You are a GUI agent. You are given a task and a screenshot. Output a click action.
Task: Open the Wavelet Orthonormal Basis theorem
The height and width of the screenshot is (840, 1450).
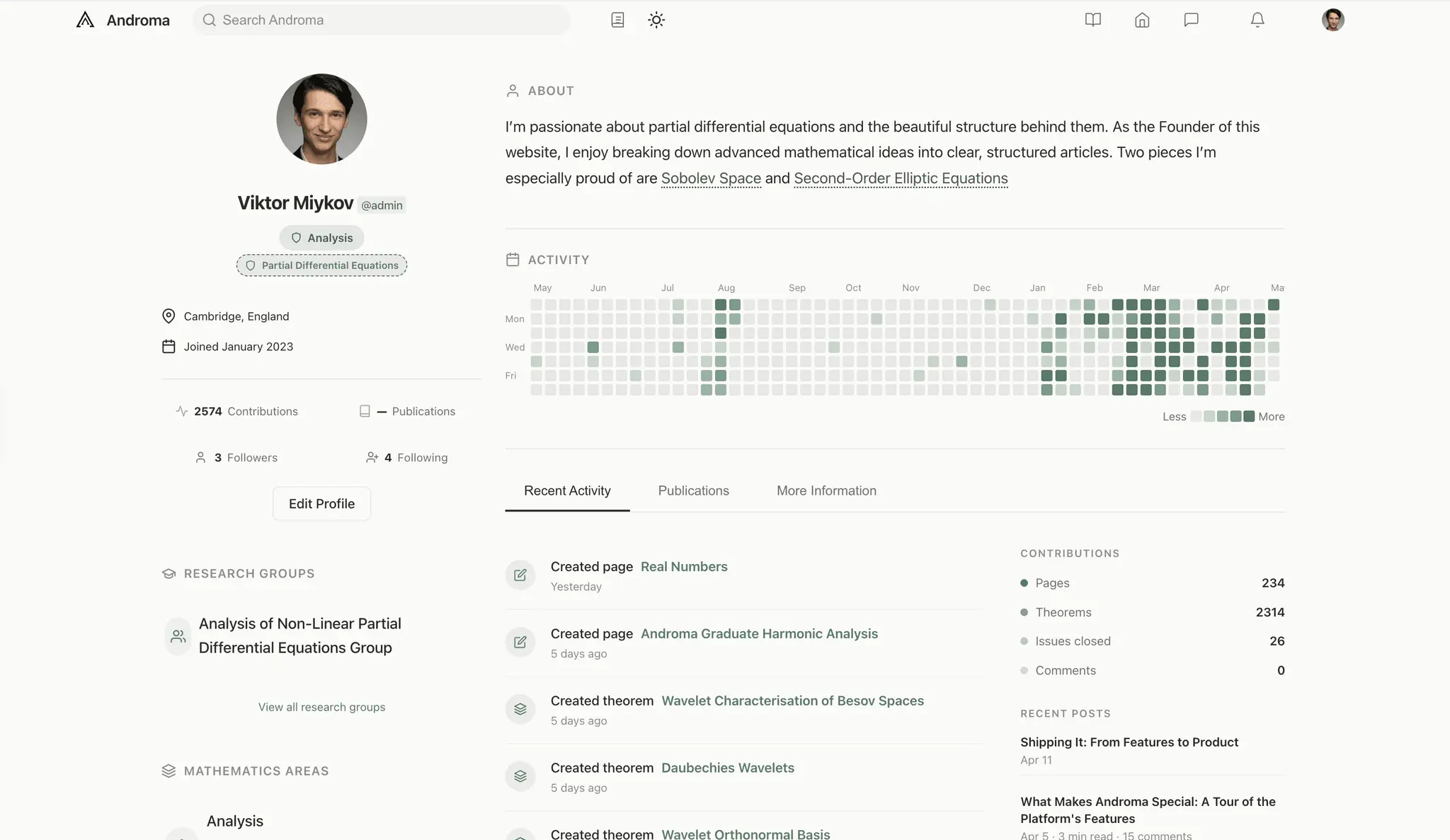point(746,834)
